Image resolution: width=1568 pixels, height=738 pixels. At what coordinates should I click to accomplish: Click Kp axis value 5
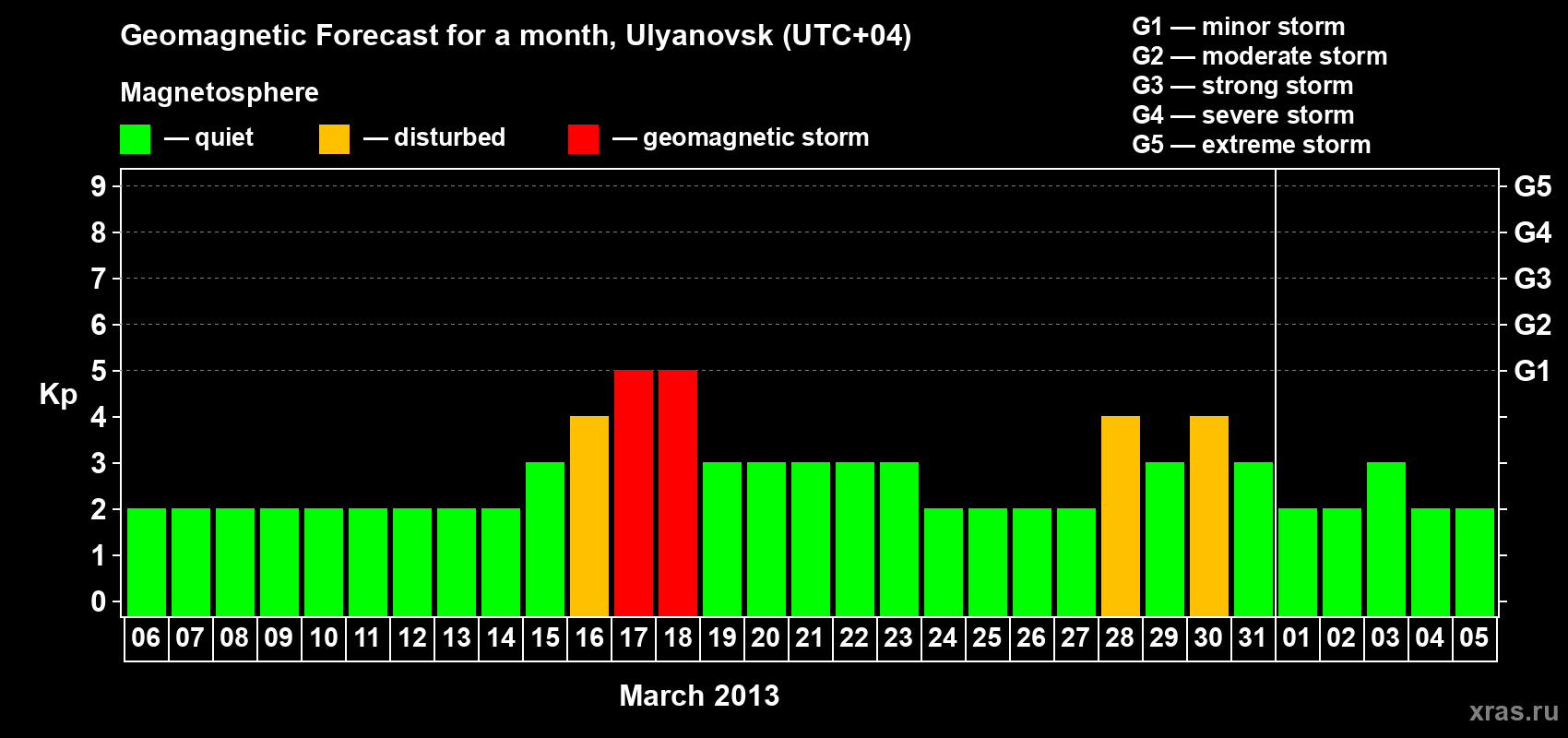tap(99, 371)
